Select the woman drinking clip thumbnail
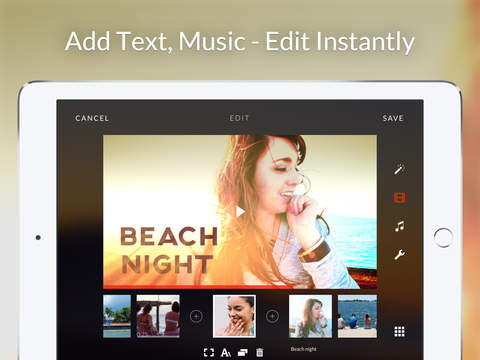 [x=310, y=316]
